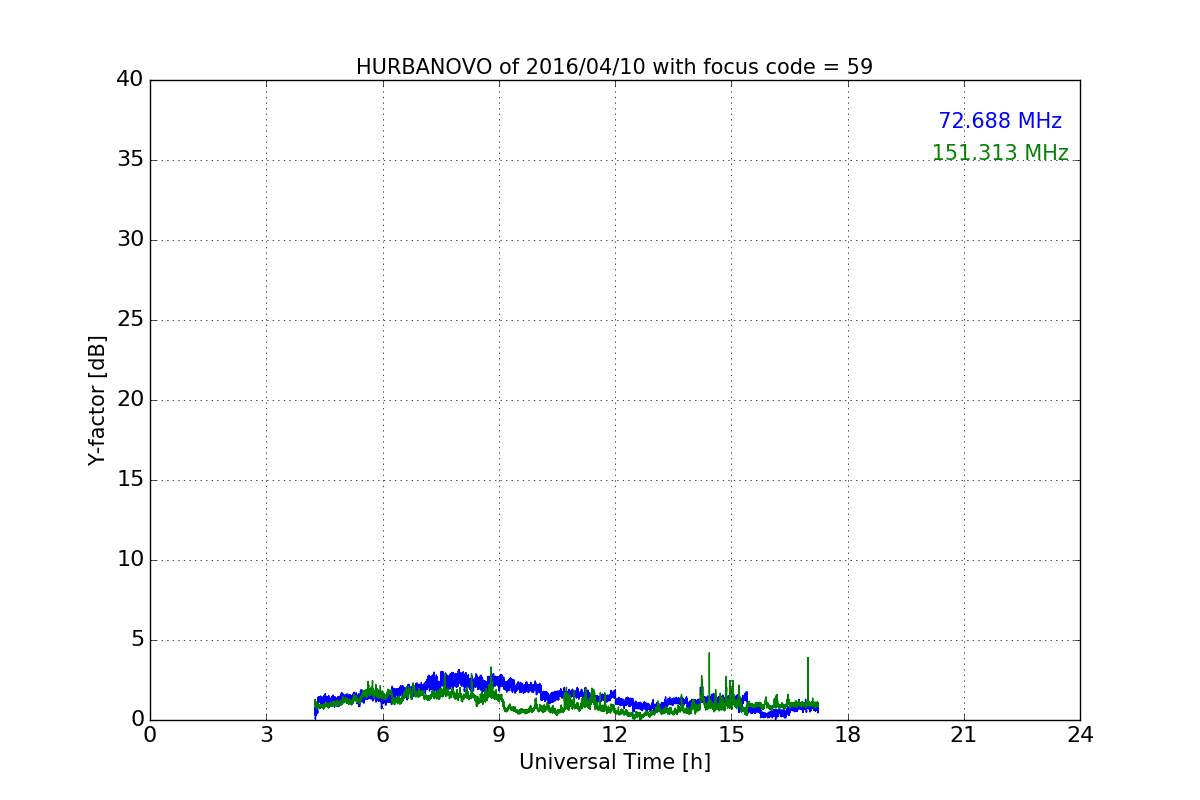Click the blue trace peak near 8 h
Image resolution: width=1200 pixels, height=800 pixels.
click(x=459, y=679)
